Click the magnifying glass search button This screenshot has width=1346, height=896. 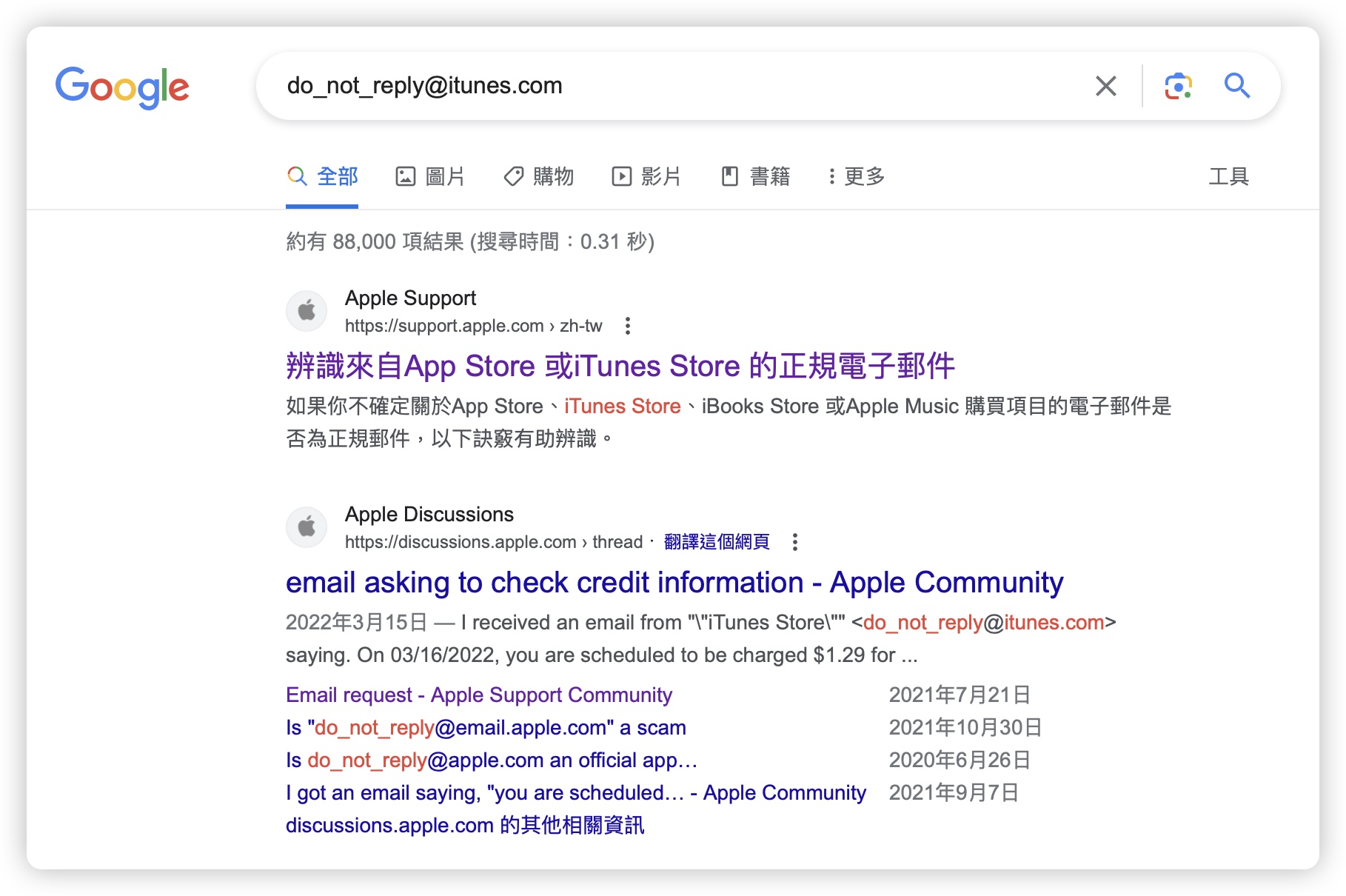1236,86
